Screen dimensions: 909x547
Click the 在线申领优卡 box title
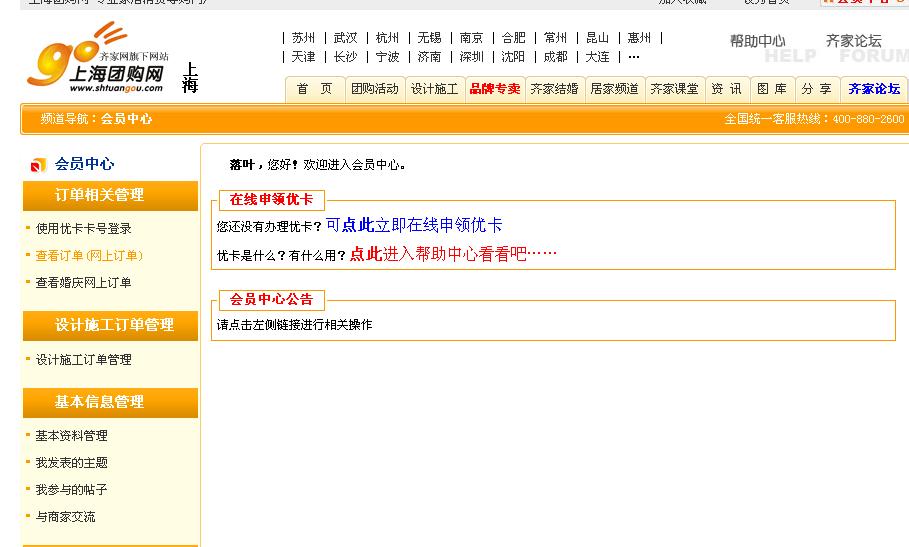click(271, 200)
